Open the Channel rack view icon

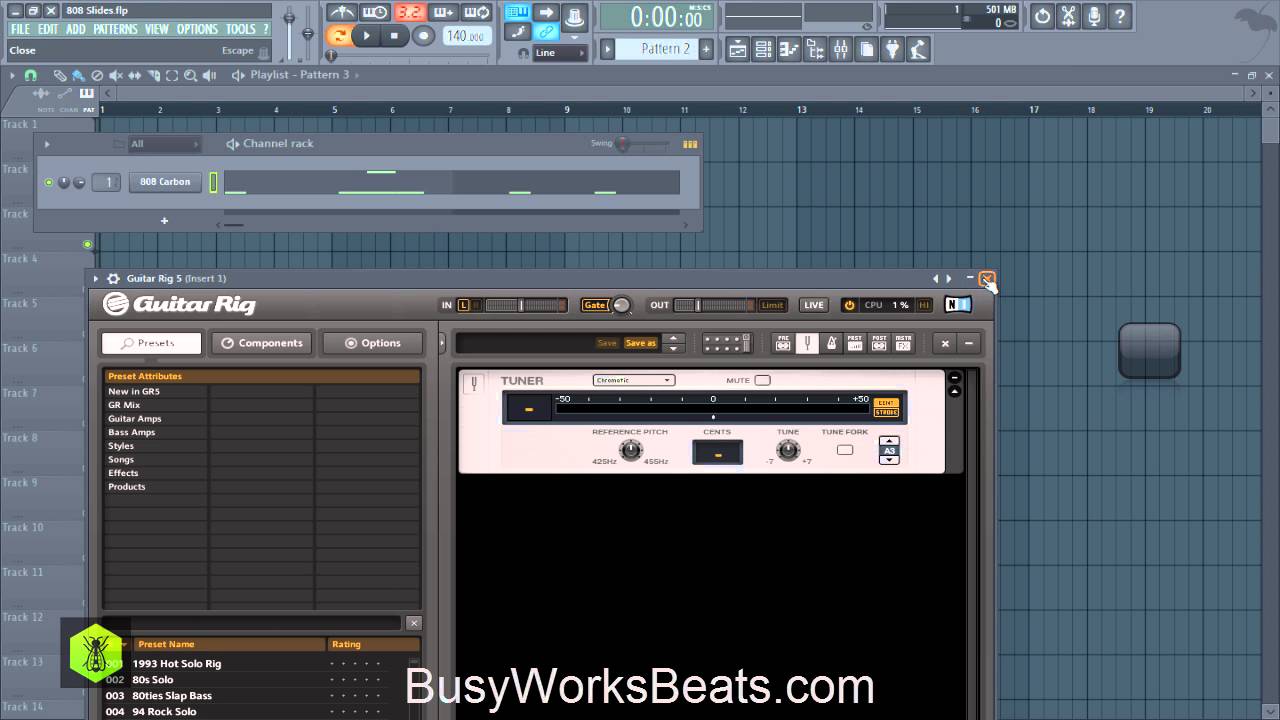click(x=764, y=49)
